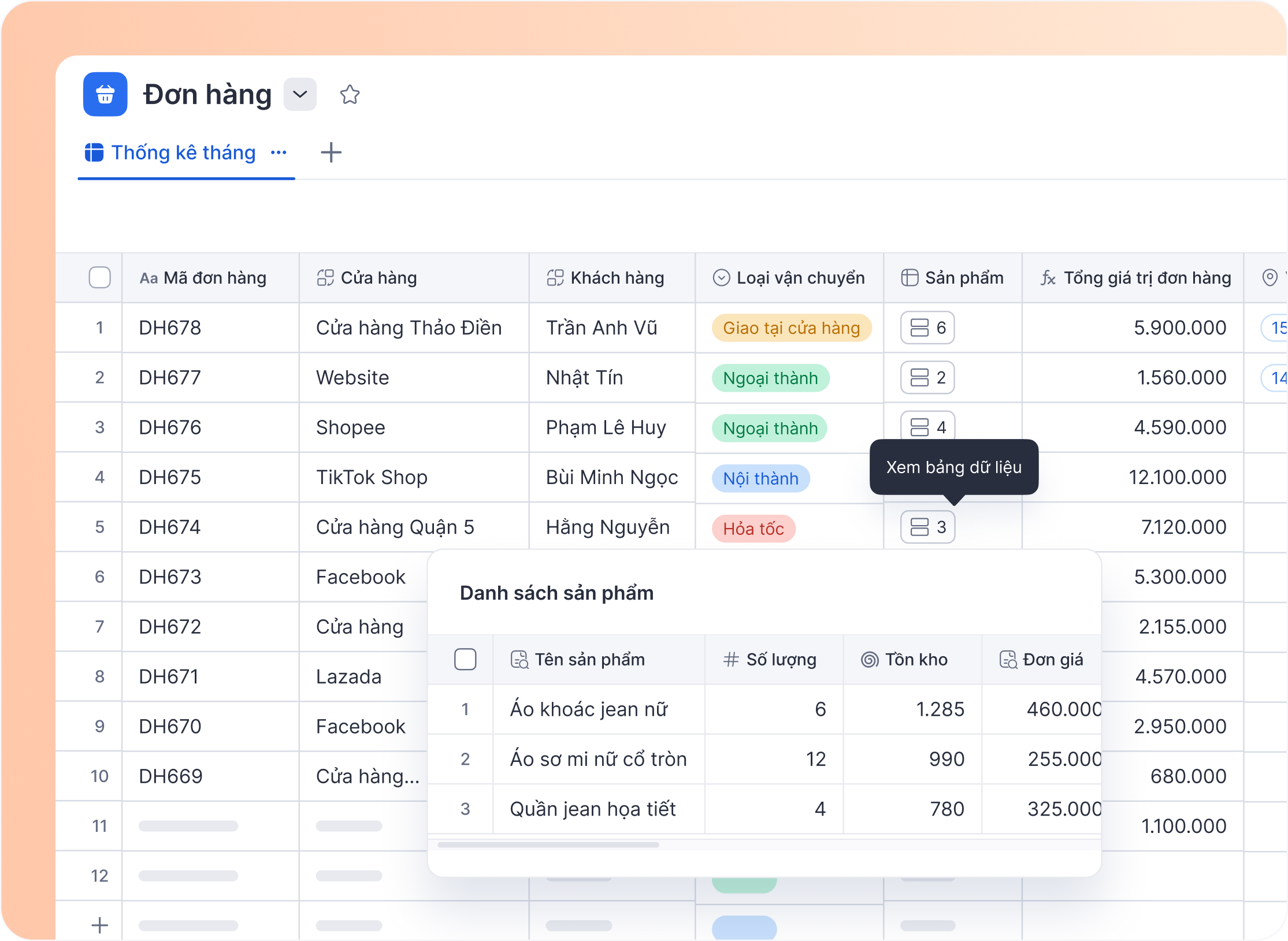Switch to the Thống kê tháng tab

pos(183,153)
